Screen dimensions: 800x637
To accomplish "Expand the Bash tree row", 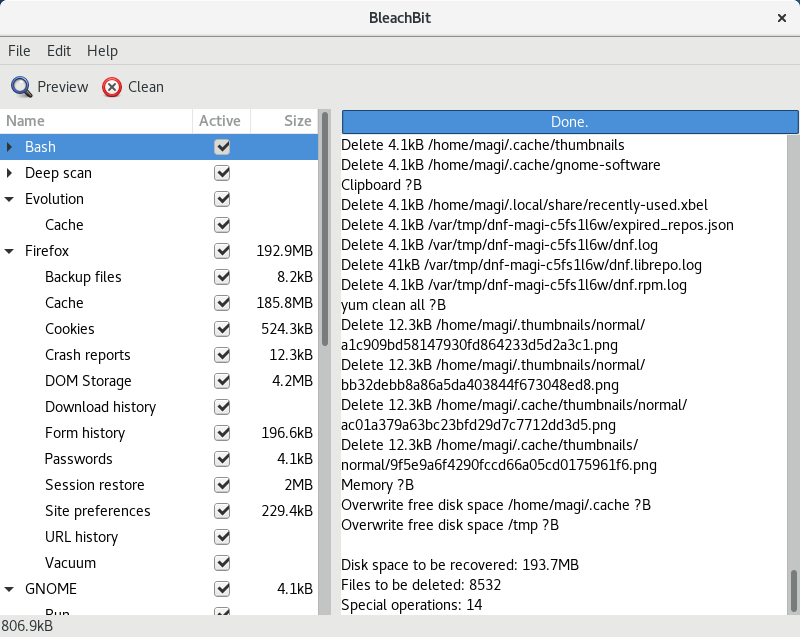I will click(9, 147).
